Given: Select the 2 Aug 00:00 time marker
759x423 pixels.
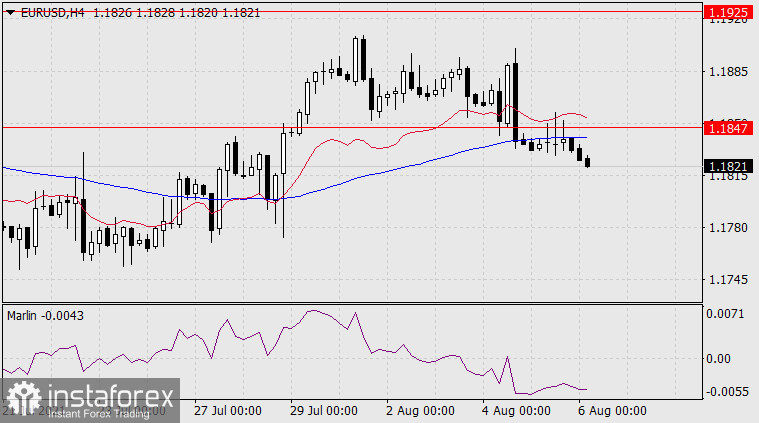Looking at the screenshot, I should (420, 410).
